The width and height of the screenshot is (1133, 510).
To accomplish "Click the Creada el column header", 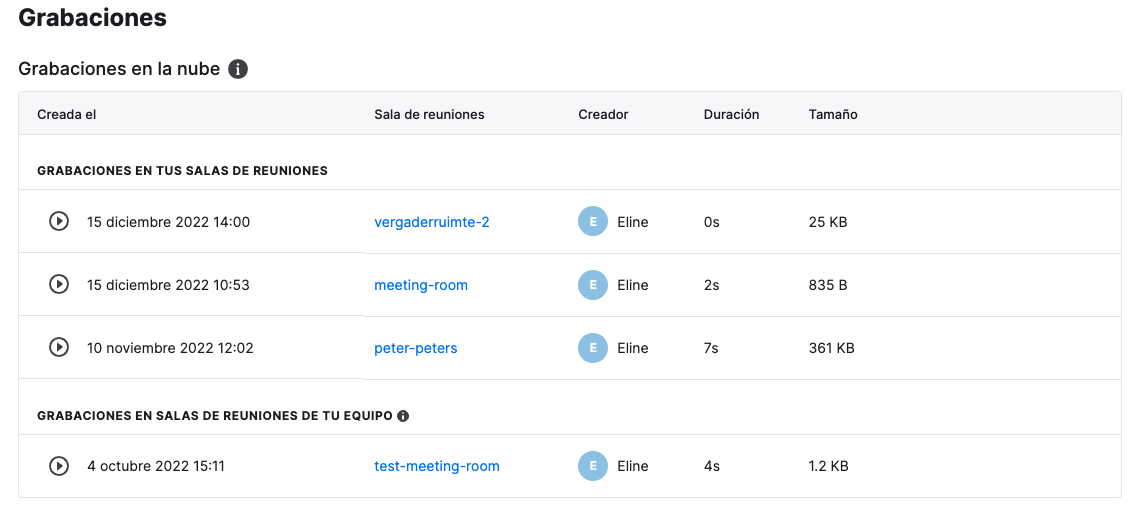I will click(x=66, y=114).
